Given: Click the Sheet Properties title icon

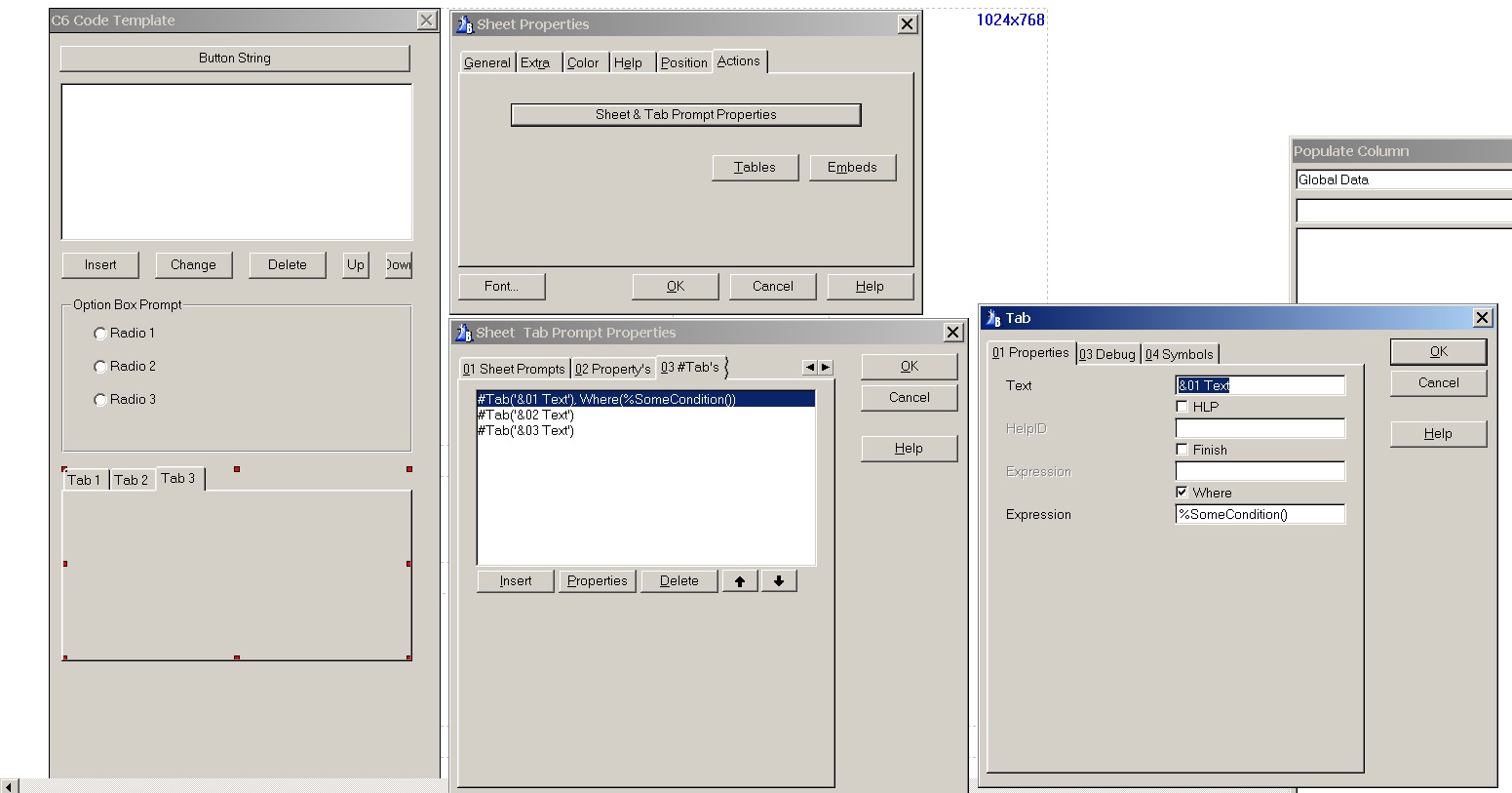Looking at the screenshot, I should 465,24.
